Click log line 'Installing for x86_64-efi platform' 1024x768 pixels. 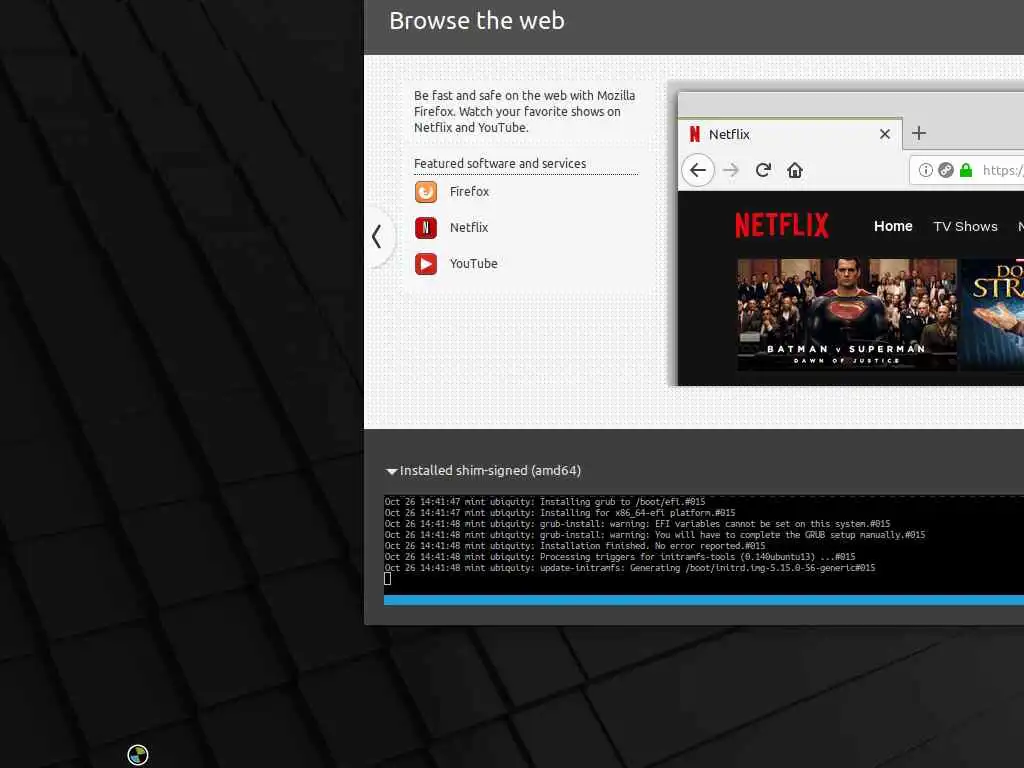pos(560,513)
